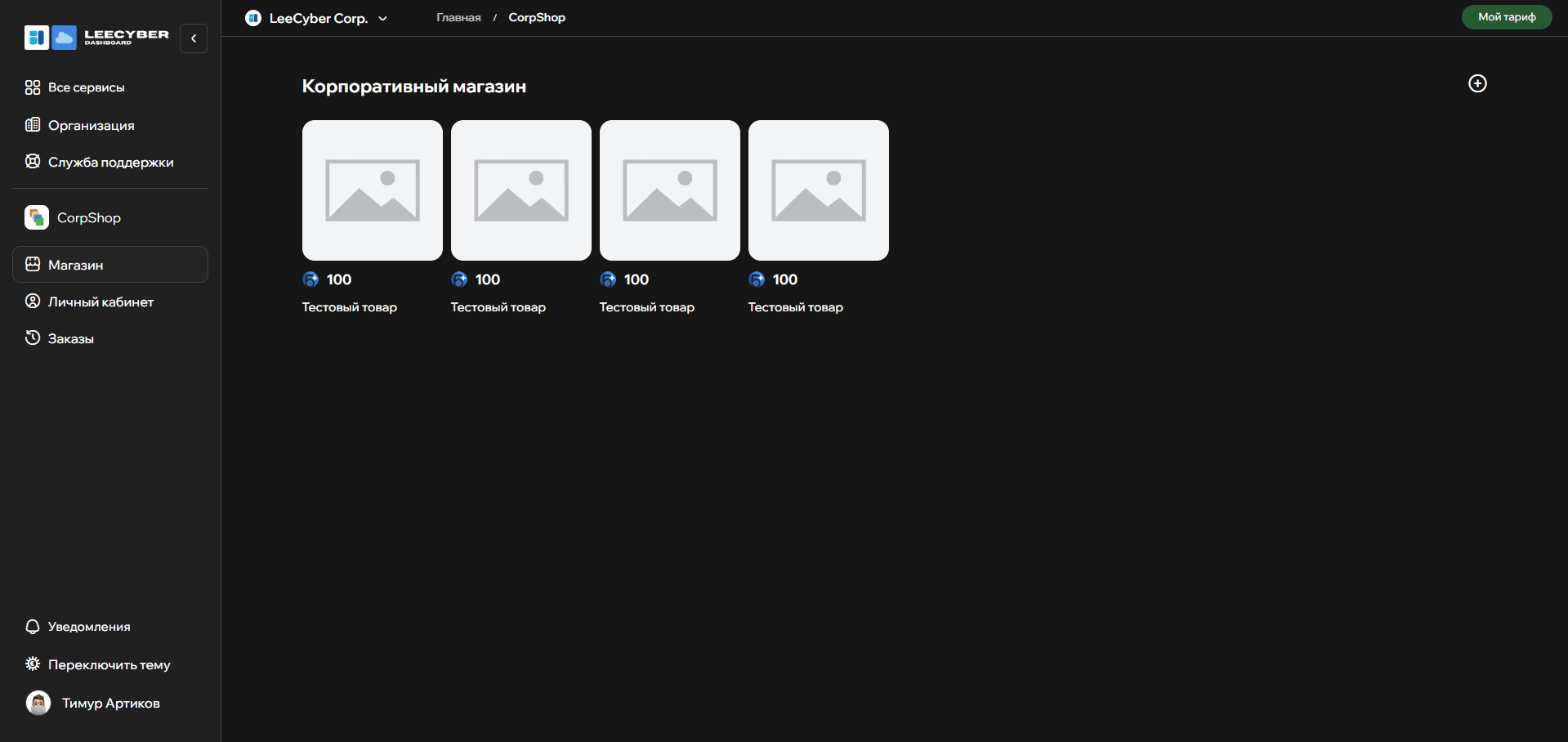Click the CorpShop breadcrumb
Viewport: 1568px width, 742px height.
click(x=537, y=18)
